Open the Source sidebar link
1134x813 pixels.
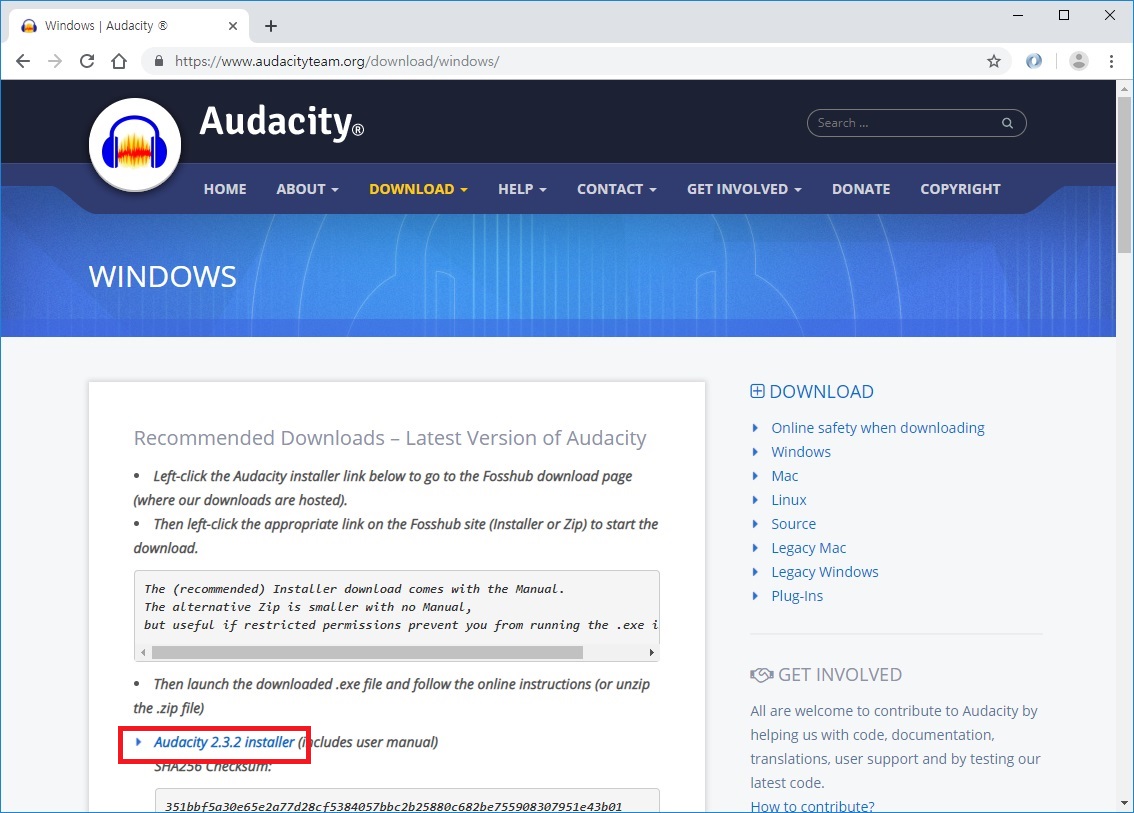(793, 524)
